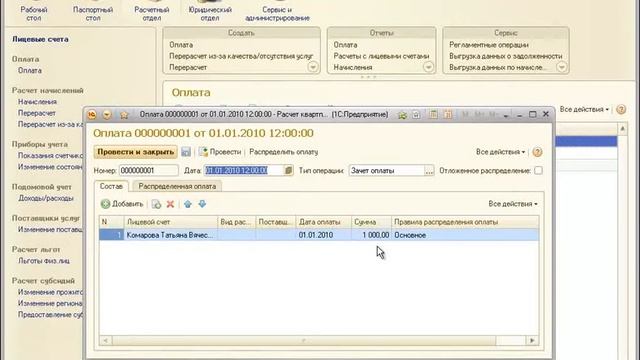
Task: Click the 01.01.2010 Дата оплаты cell
Action: coord(323,235)
